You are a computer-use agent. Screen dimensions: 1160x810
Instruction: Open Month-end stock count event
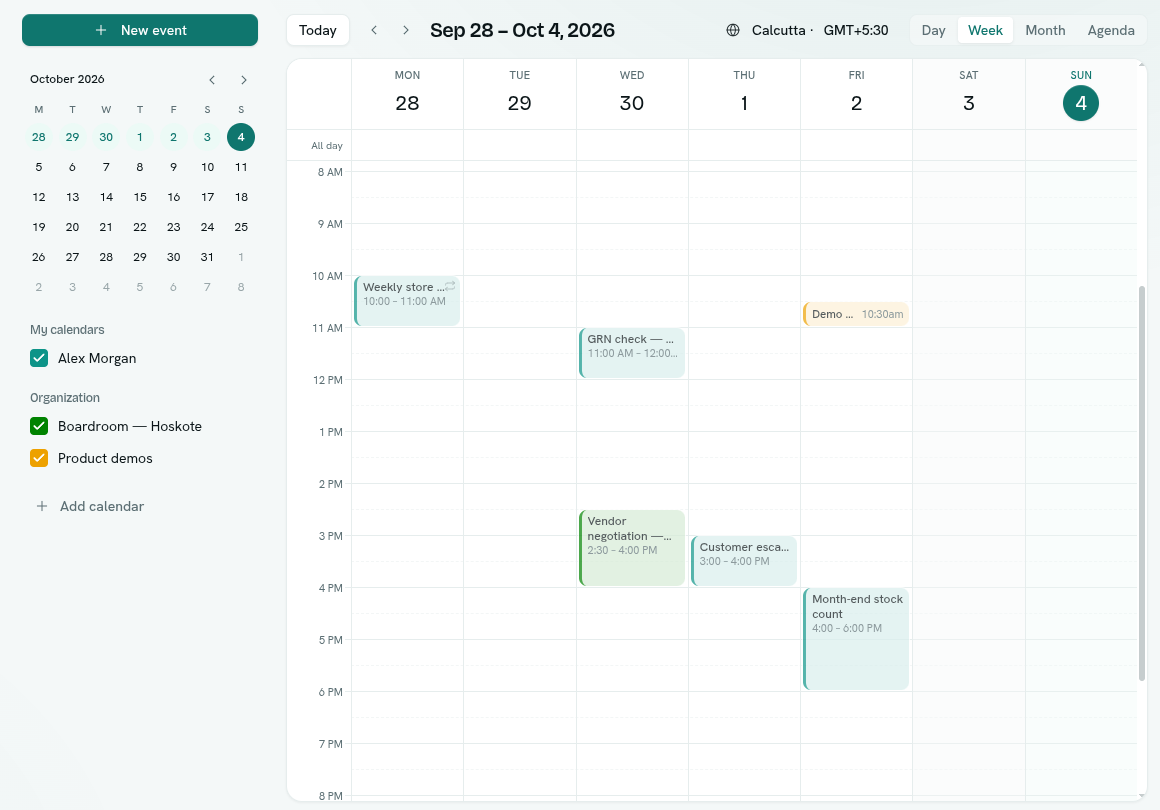(856, 639)
